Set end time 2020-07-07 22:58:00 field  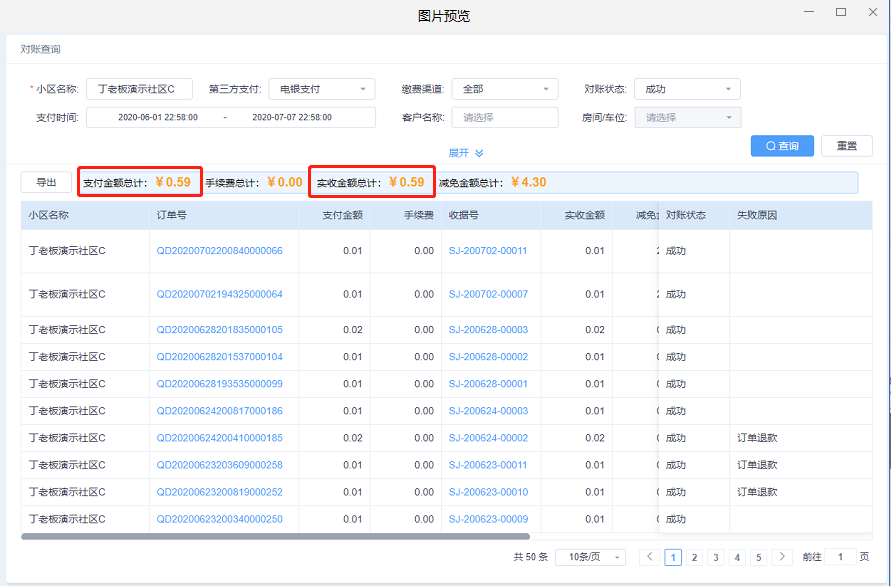coord(292,118)
